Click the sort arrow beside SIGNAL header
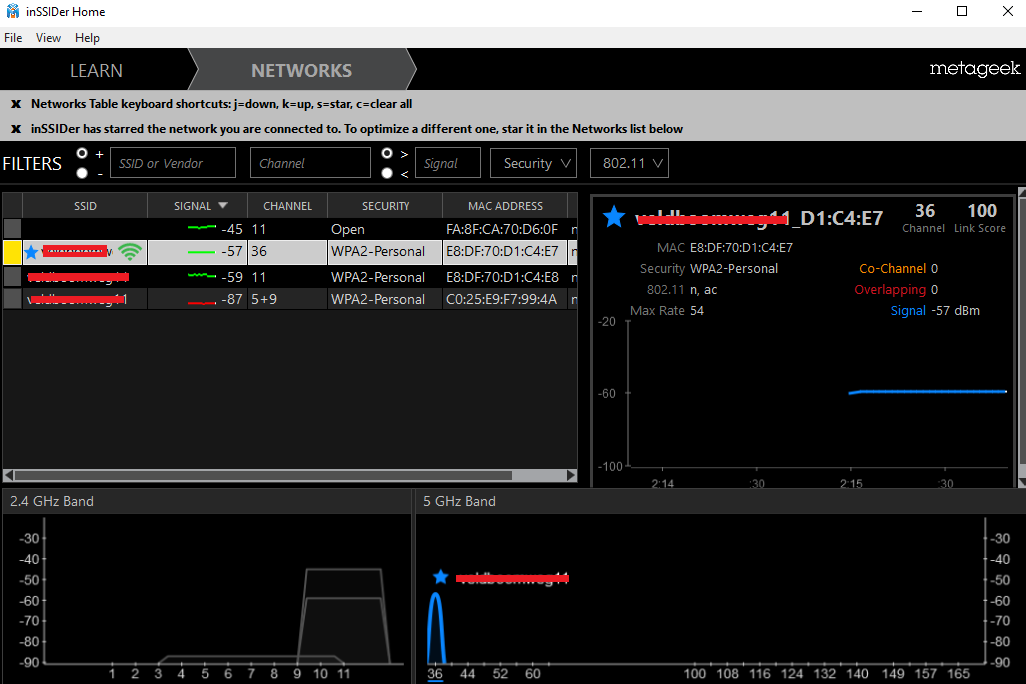Viewport: 1026px width, 684px height. point(222,206)
